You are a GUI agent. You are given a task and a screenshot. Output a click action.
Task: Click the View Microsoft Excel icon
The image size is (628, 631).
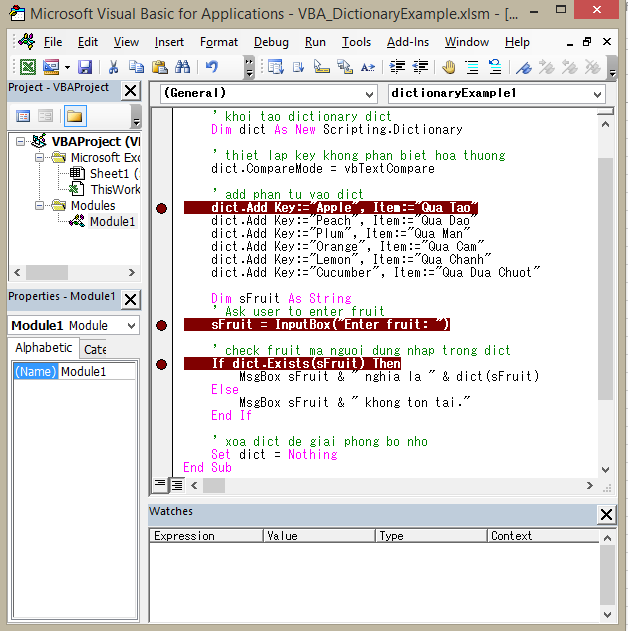(28, 67)
